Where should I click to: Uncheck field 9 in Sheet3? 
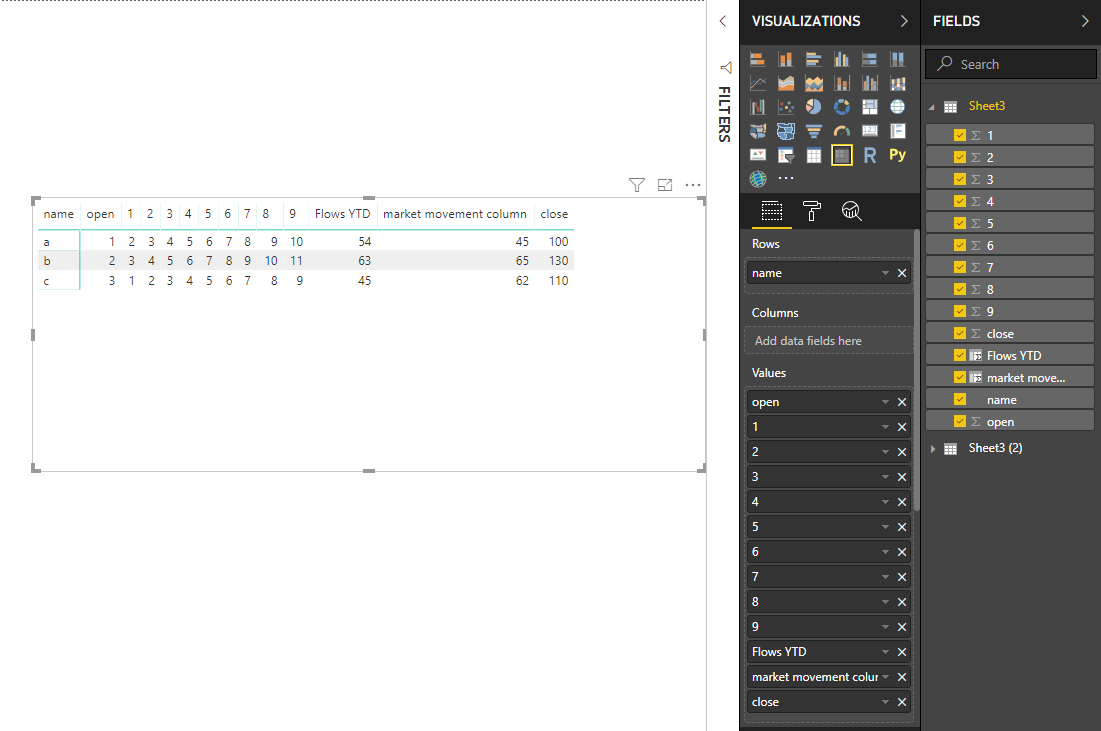coord(960,311)
